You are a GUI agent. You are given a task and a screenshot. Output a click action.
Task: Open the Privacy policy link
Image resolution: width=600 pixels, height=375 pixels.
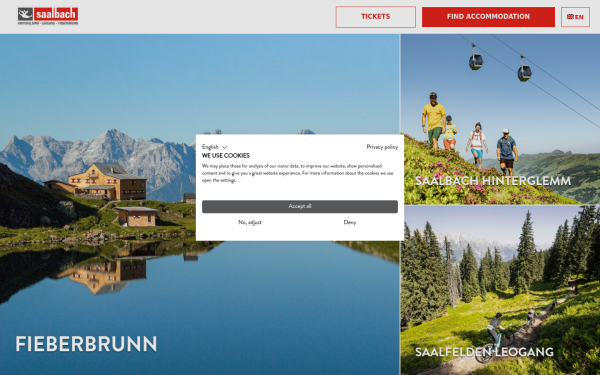click(x=382, y=147)
